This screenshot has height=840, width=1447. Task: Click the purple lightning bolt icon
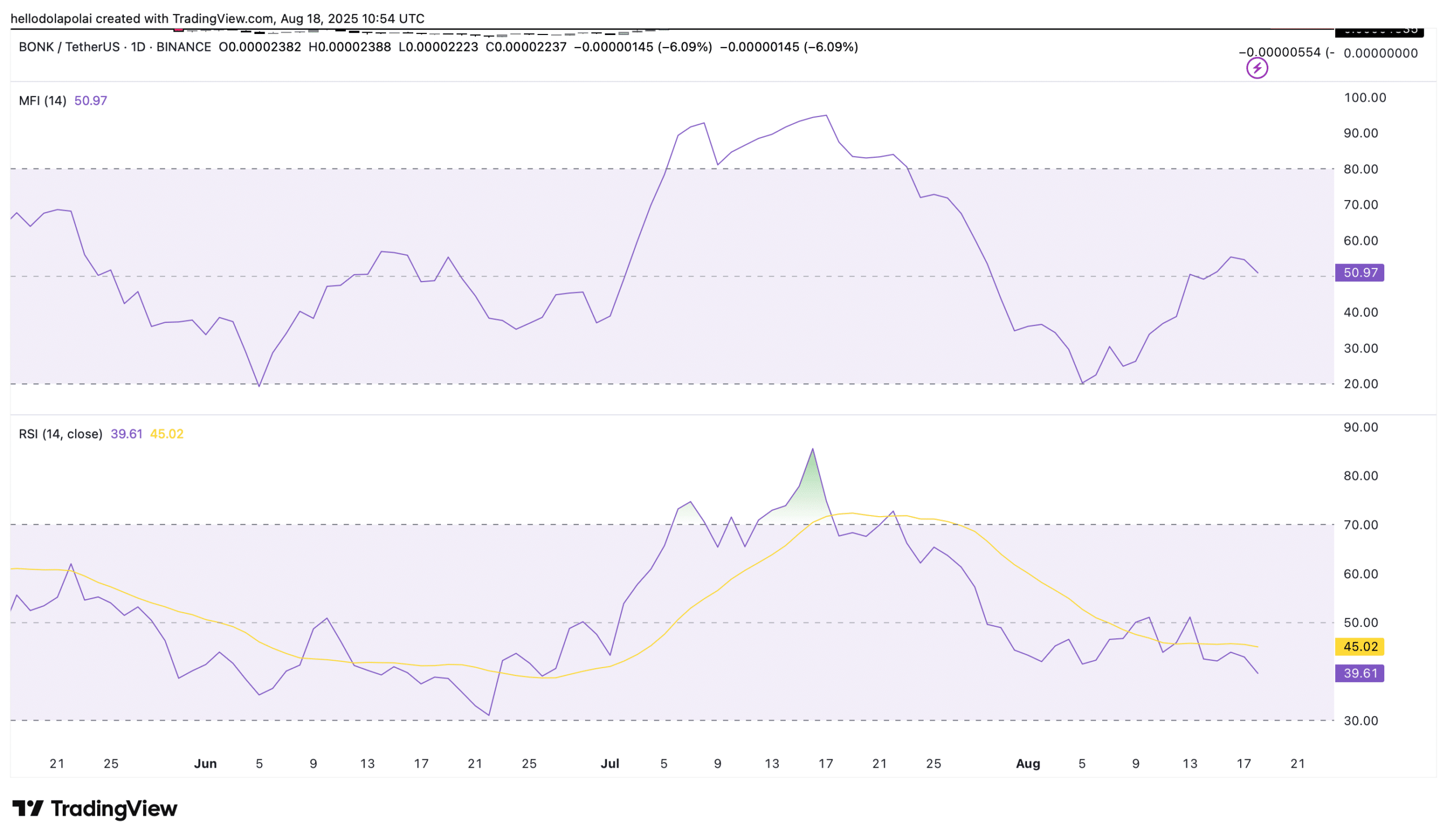pyautogui.click(x=1257, y=68)
